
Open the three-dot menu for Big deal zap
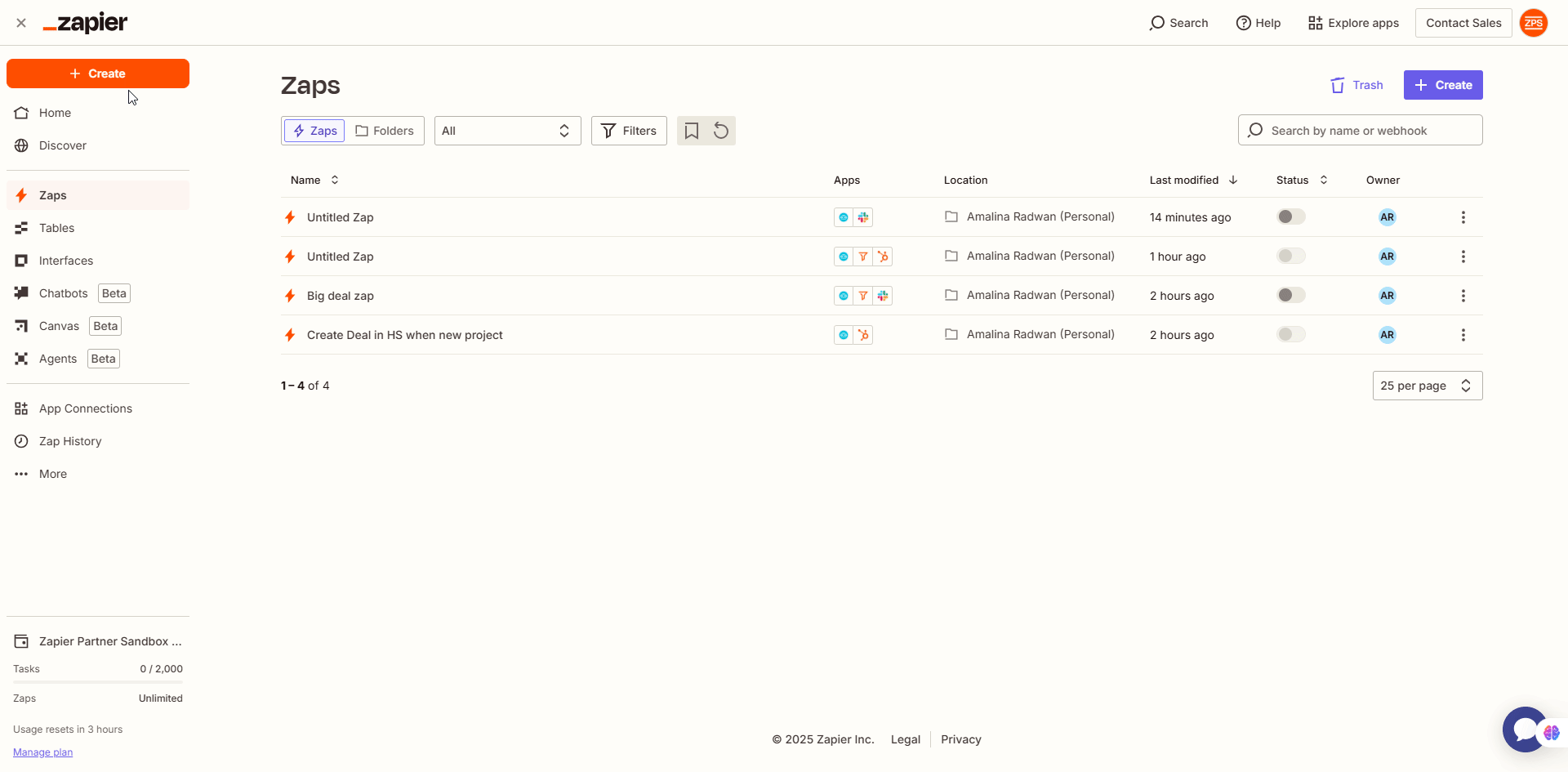pos(1463,295)
